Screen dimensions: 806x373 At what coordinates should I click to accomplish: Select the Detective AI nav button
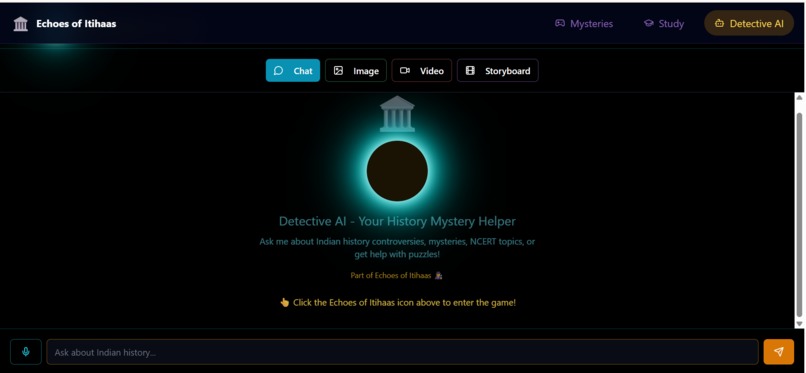pos(749,24)
